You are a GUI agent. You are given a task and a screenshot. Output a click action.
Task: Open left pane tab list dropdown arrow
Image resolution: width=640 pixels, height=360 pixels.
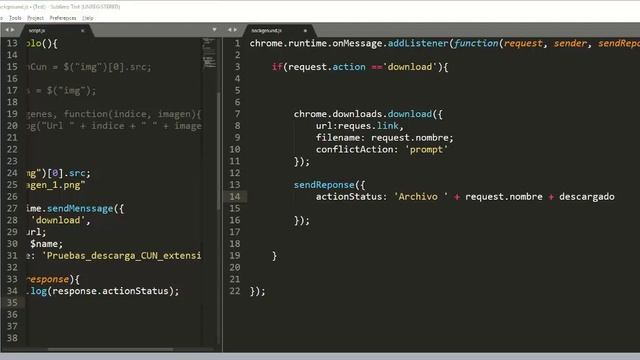[x=214, y=30]
